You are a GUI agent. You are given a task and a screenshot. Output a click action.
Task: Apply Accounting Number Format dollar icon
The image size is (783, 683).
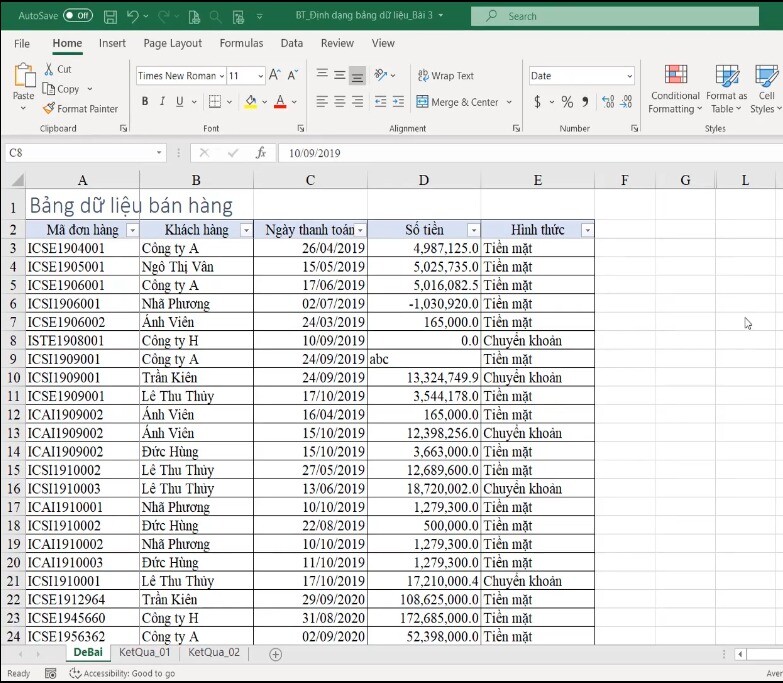[x=537, y=102]
